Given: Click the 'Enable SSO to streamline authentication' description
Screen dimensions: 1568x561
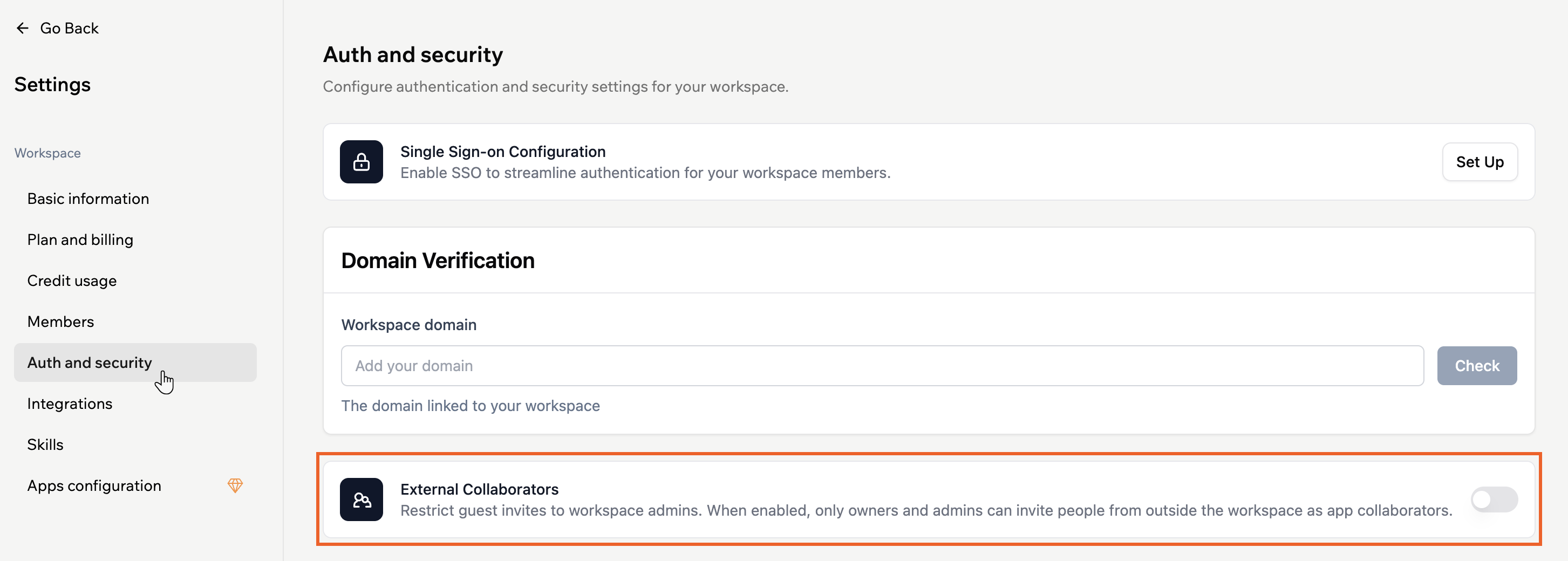Looking at the screenshot, I should click(645, 173).
